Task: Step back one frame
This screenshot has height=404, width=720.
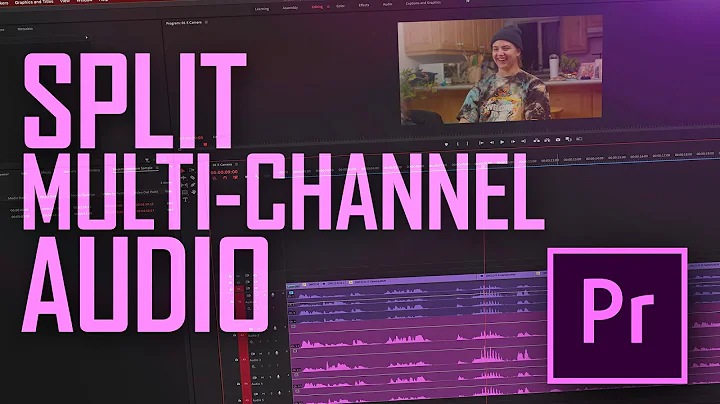Action: click(492, 142)
